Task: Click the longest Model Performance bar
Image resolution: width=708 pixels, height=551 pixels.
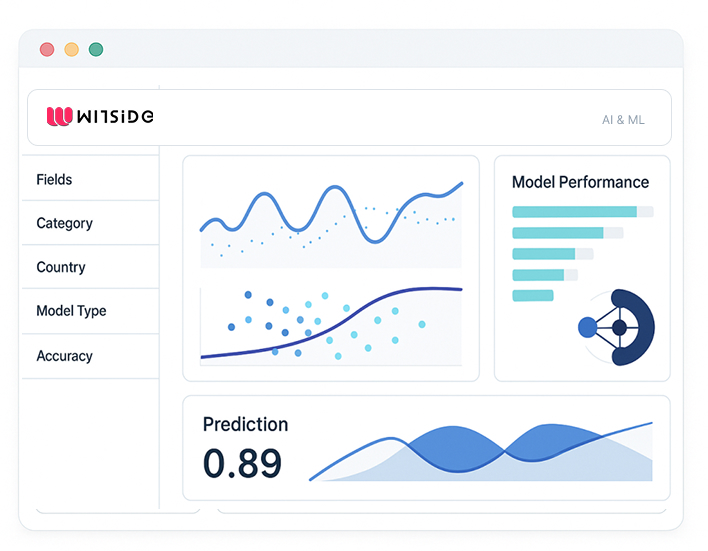Action: coord(583,211)
